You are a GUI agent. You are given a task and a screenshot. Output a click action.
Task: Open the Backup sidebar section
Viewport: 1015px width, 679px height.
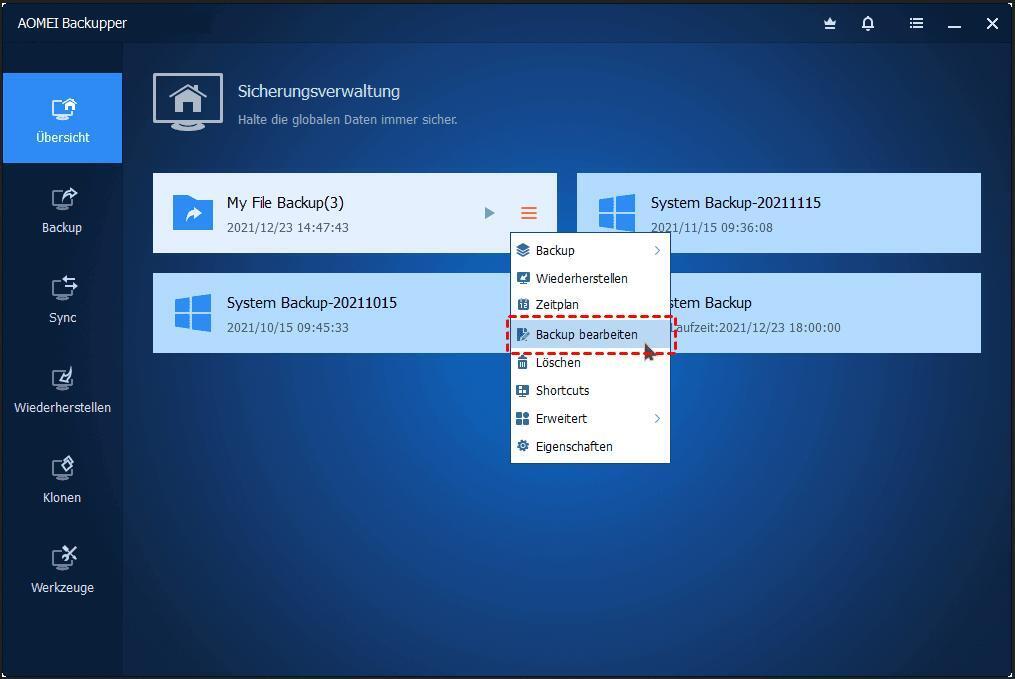coord(62,210)
